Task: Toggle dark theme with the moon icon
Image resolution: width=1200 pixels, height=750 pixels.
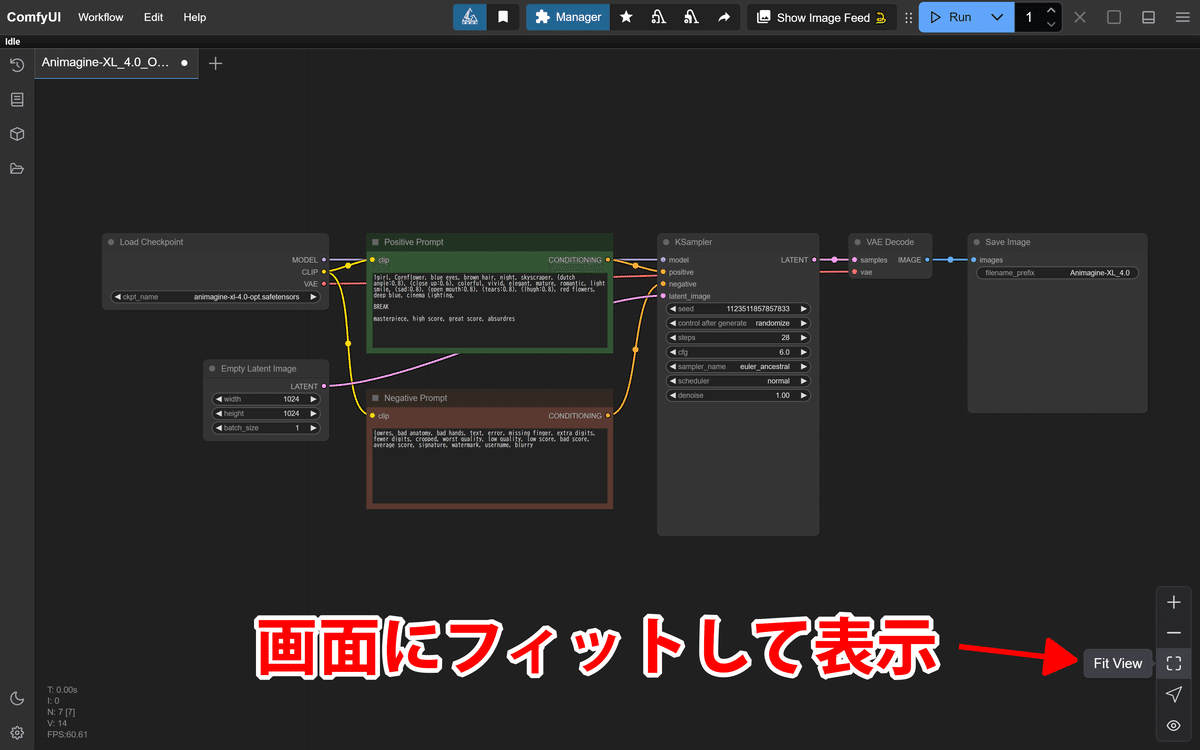Action: pos(16,698)
